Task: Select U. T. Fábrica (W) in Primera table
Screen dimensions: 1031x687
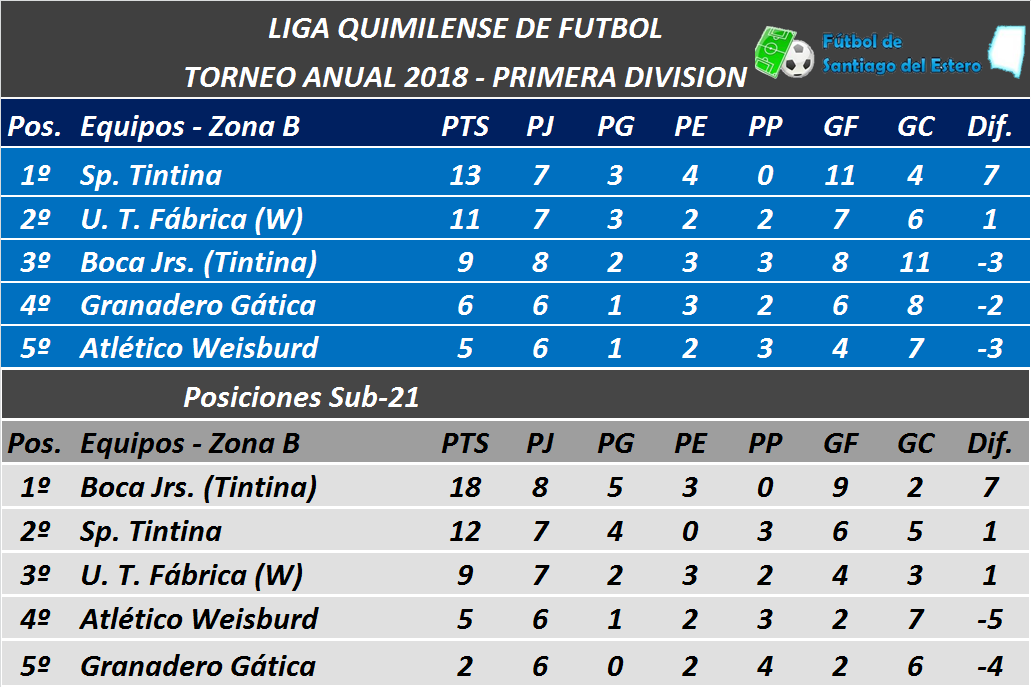Action: click(191, 219)
